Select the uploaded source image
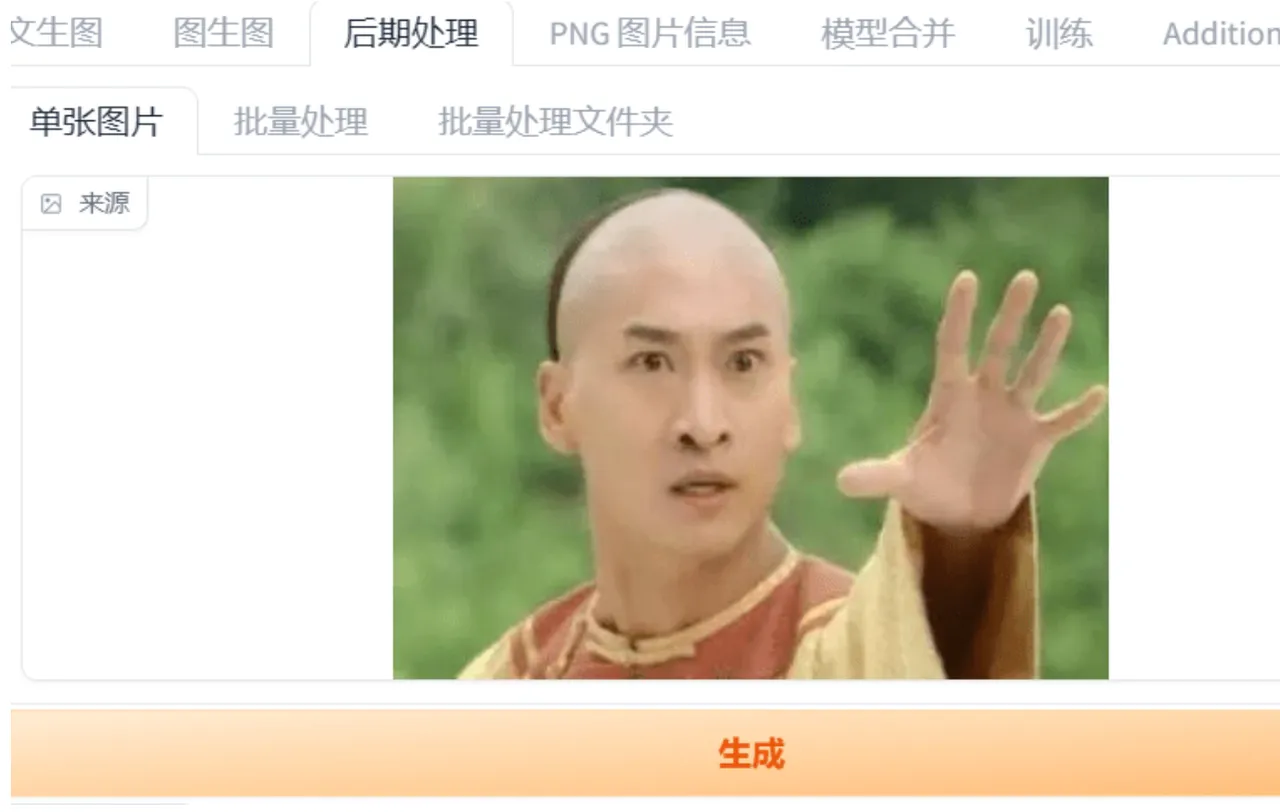The height and width of the screenshot is (812, 1280). click(x=750, y=428)
